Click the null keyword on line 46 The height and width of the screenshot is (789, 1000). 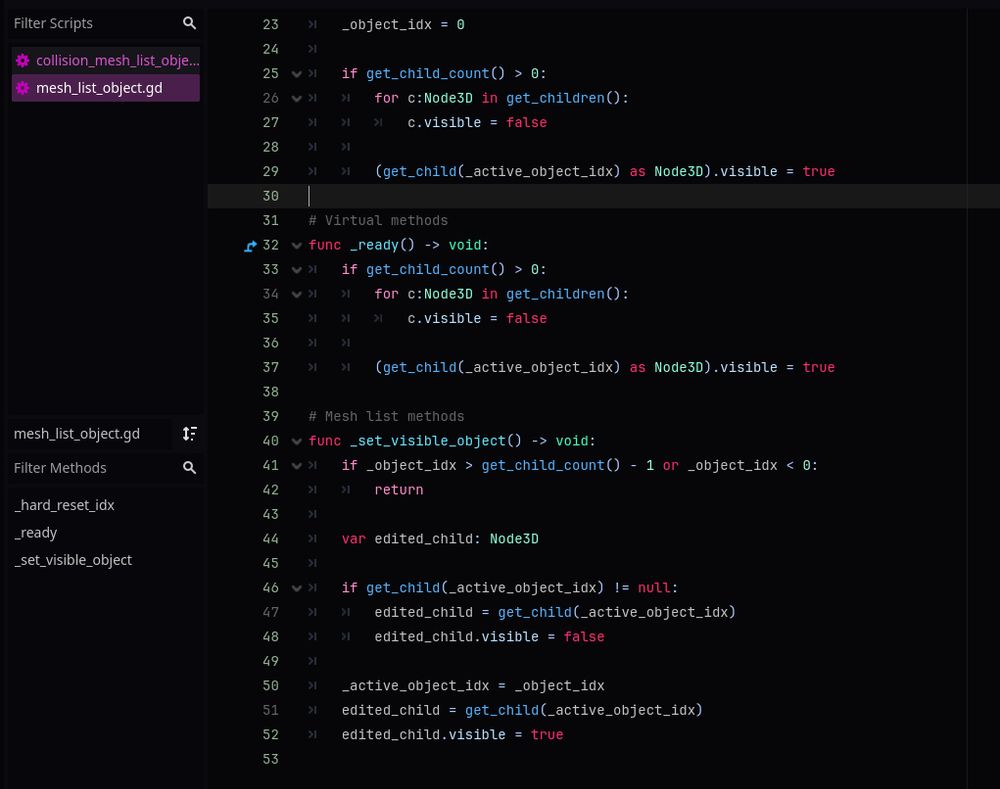(654, 587)
